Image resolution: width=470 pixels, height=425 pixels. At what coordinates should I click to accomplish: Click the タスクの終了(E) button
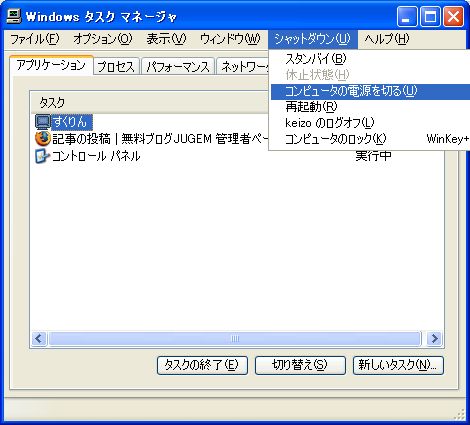pos(202,365)
